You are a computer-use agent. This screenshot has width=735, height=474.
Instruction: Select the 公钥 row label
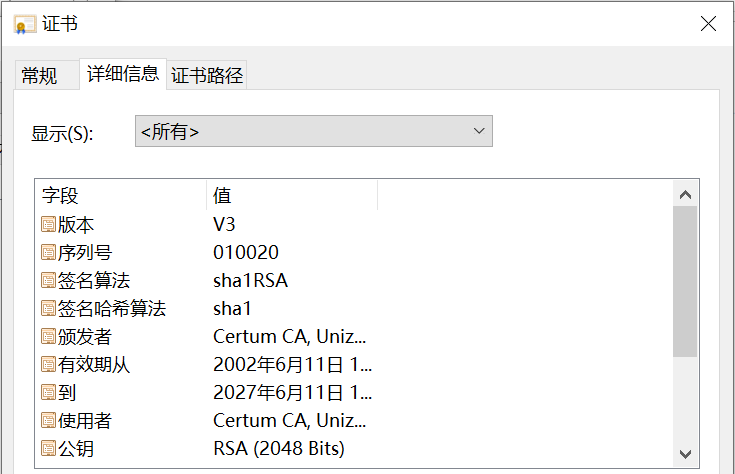pyautogui.click(x=76, y=448)
